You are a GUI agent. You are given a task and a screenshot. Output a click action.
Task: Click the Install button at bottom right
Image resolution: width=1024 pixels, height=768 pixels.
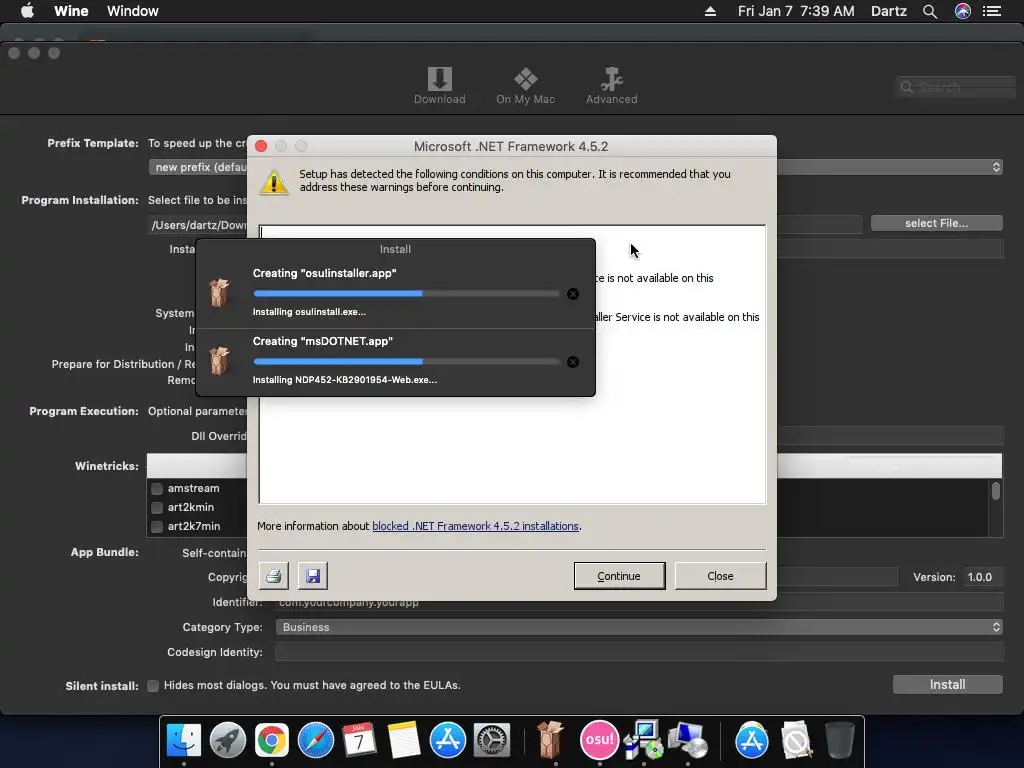(948, 684)
